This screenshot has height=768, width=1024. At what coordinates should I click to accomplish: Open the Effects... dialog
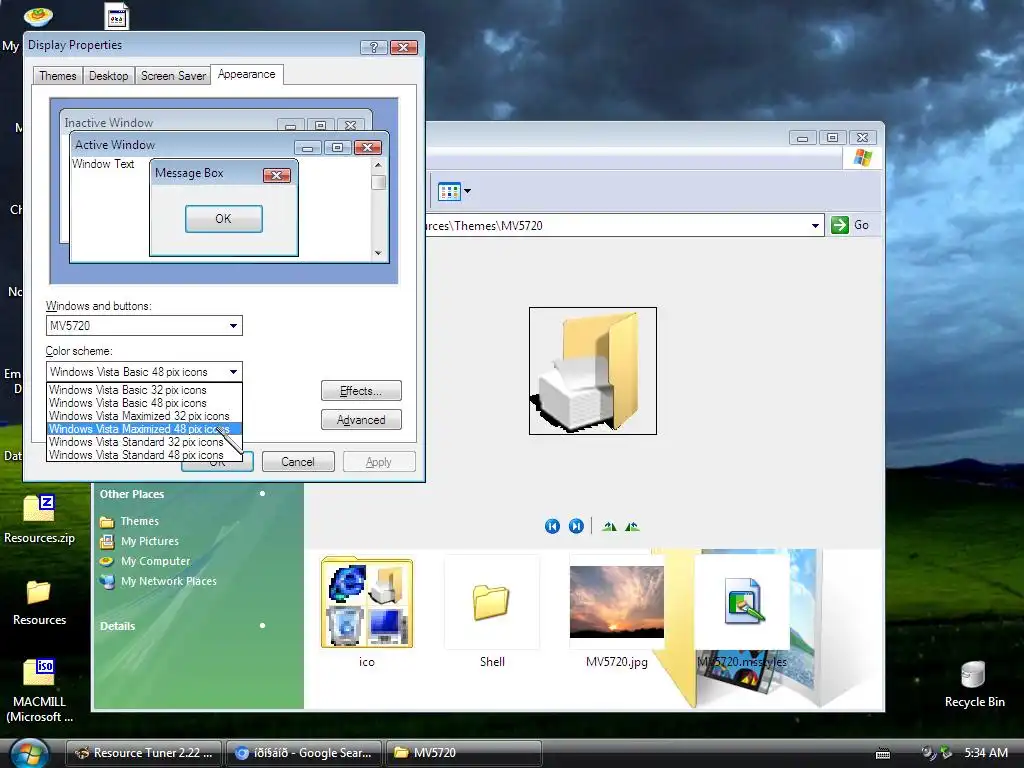(361, 391)
